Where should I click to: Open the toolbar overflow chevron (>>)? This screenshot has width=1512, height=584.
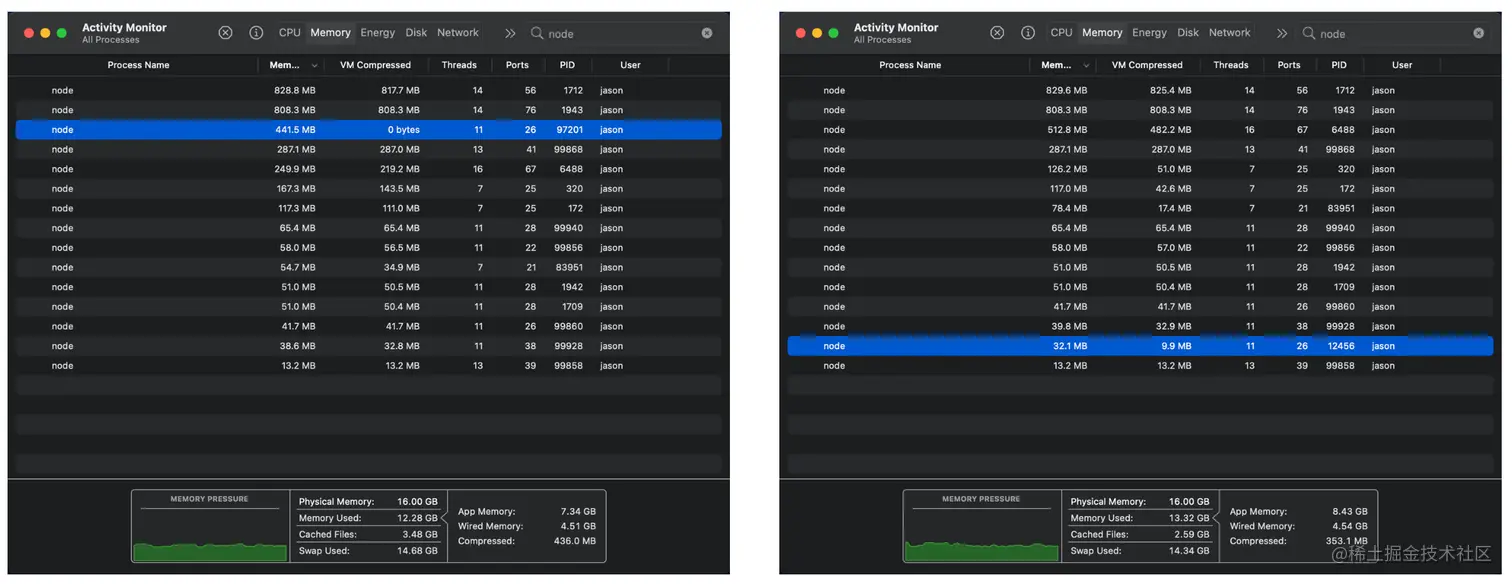[x=510, y=32]
